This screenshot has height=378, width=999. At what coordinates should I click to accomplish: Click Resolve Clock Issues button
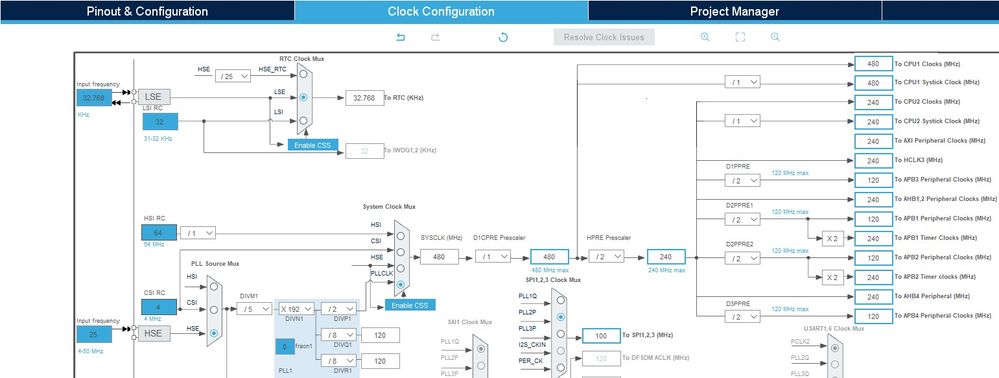point(604,37)
